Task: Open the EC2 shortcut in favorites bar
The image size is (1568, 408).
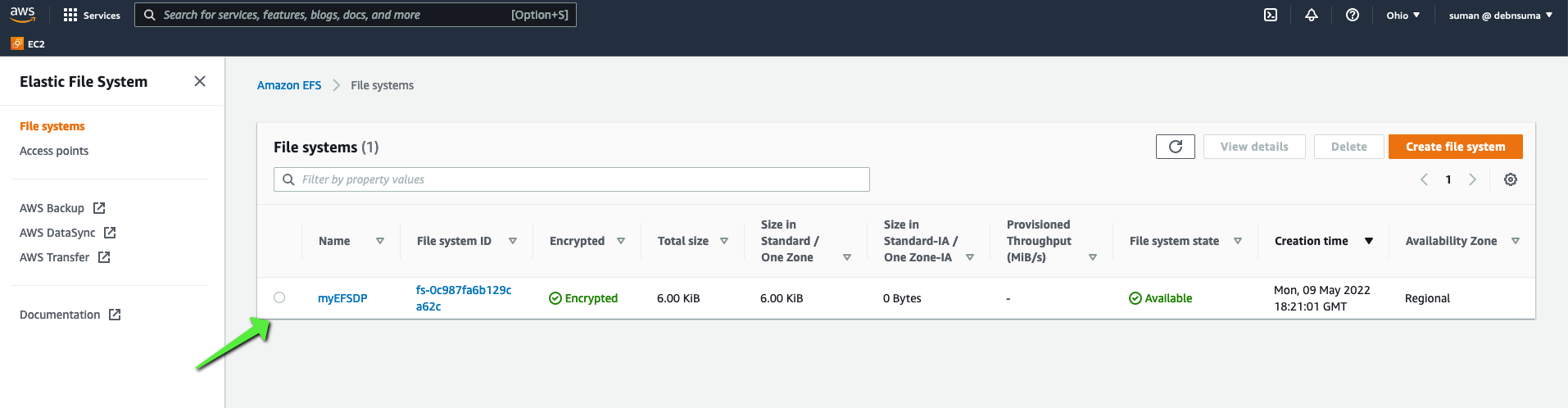Action: (x=28, y=43)
